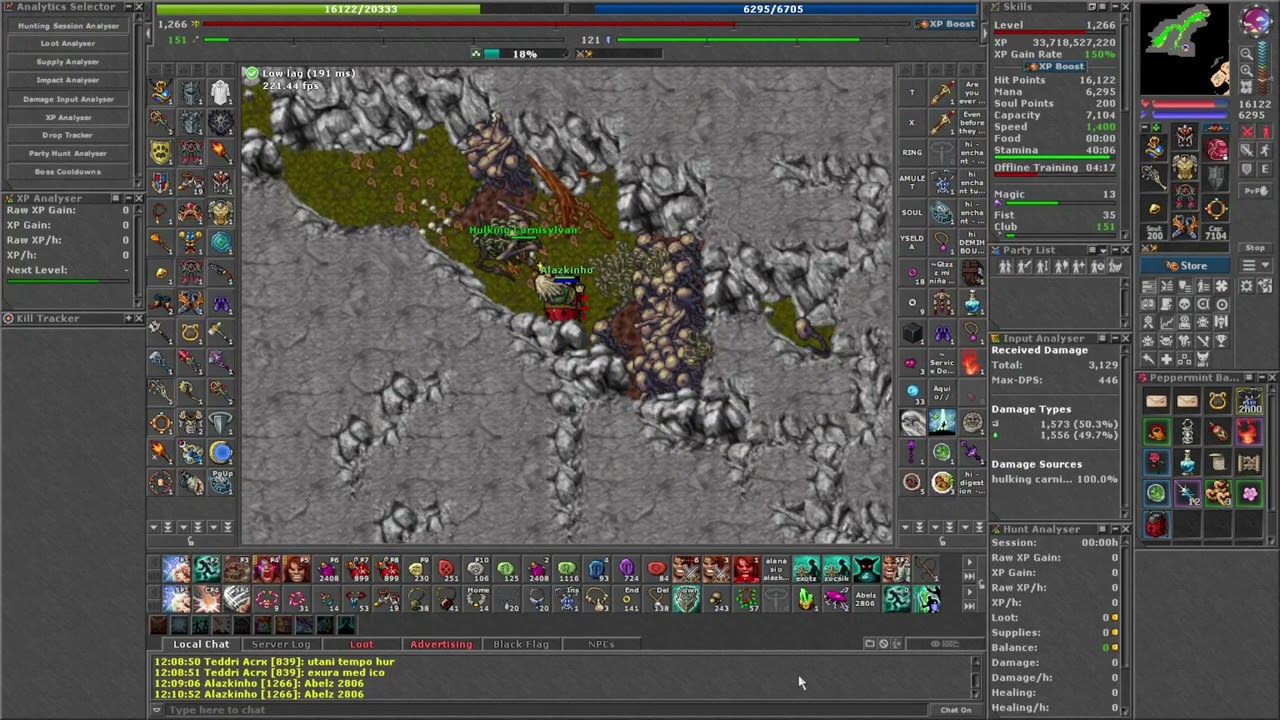Click the white robe item icon
The height and width of the screenshot is (720, 1280).
[220, 93]
